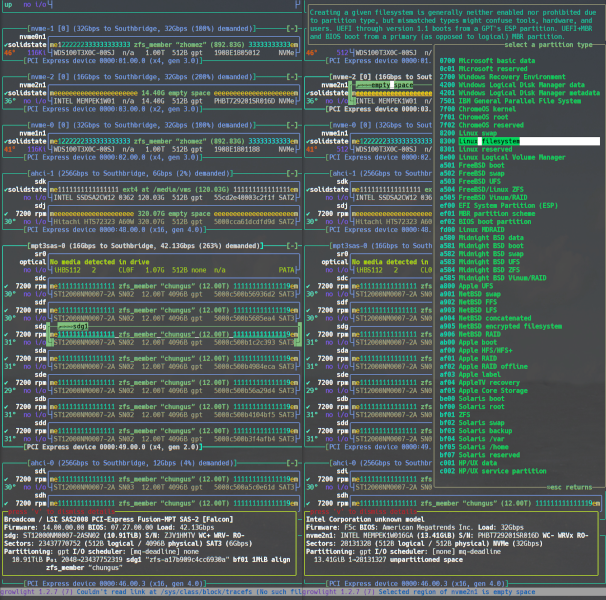Image resolution: width=606 pixels, height=600 pixels.
Task: Collapse the nvme-0 controller box in left pane
Action: (x=292, y=125)
